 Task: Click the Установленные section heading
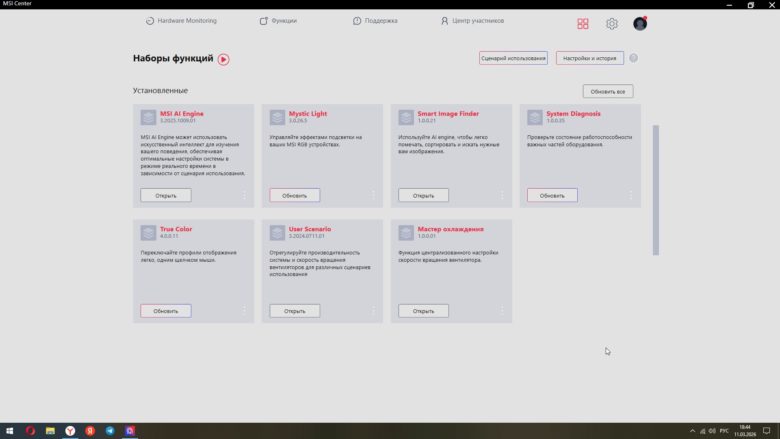pyautogui.click(x=160, y=90)
